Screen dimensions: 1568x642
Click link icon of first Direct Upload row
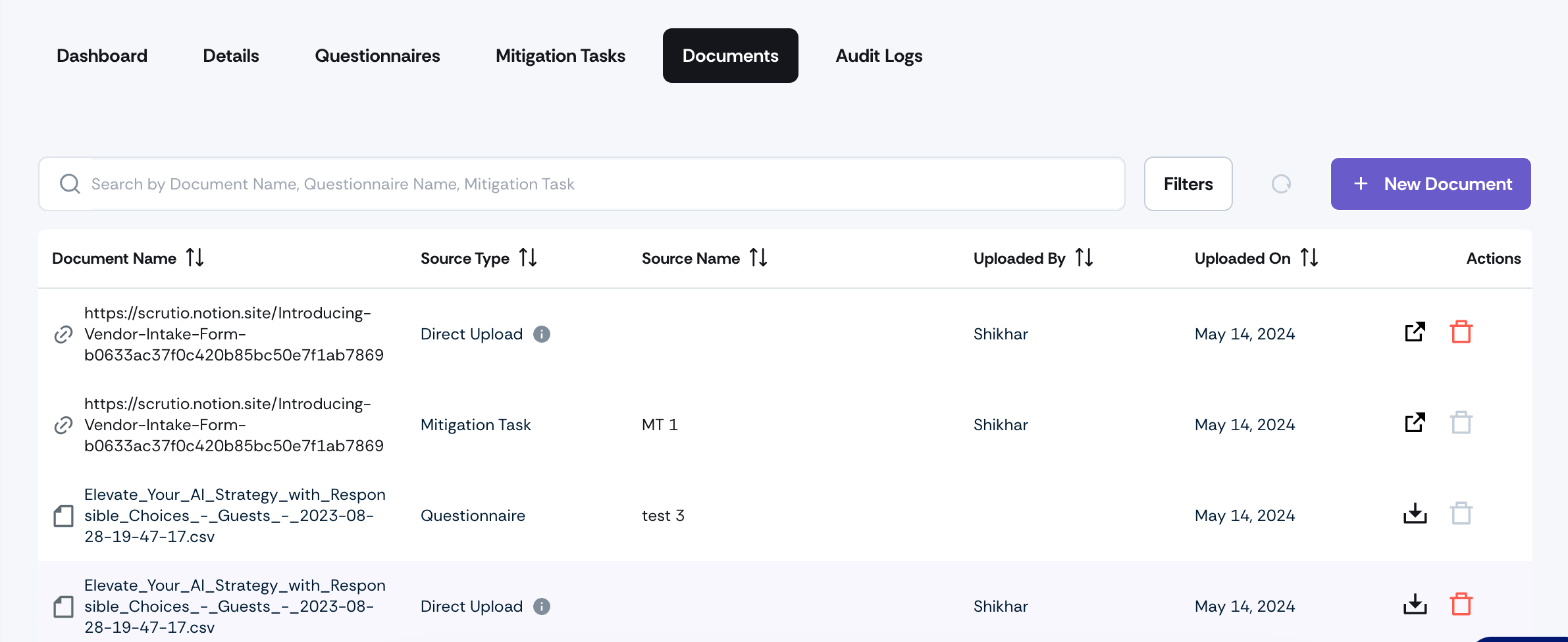click(x=63, y=334)
